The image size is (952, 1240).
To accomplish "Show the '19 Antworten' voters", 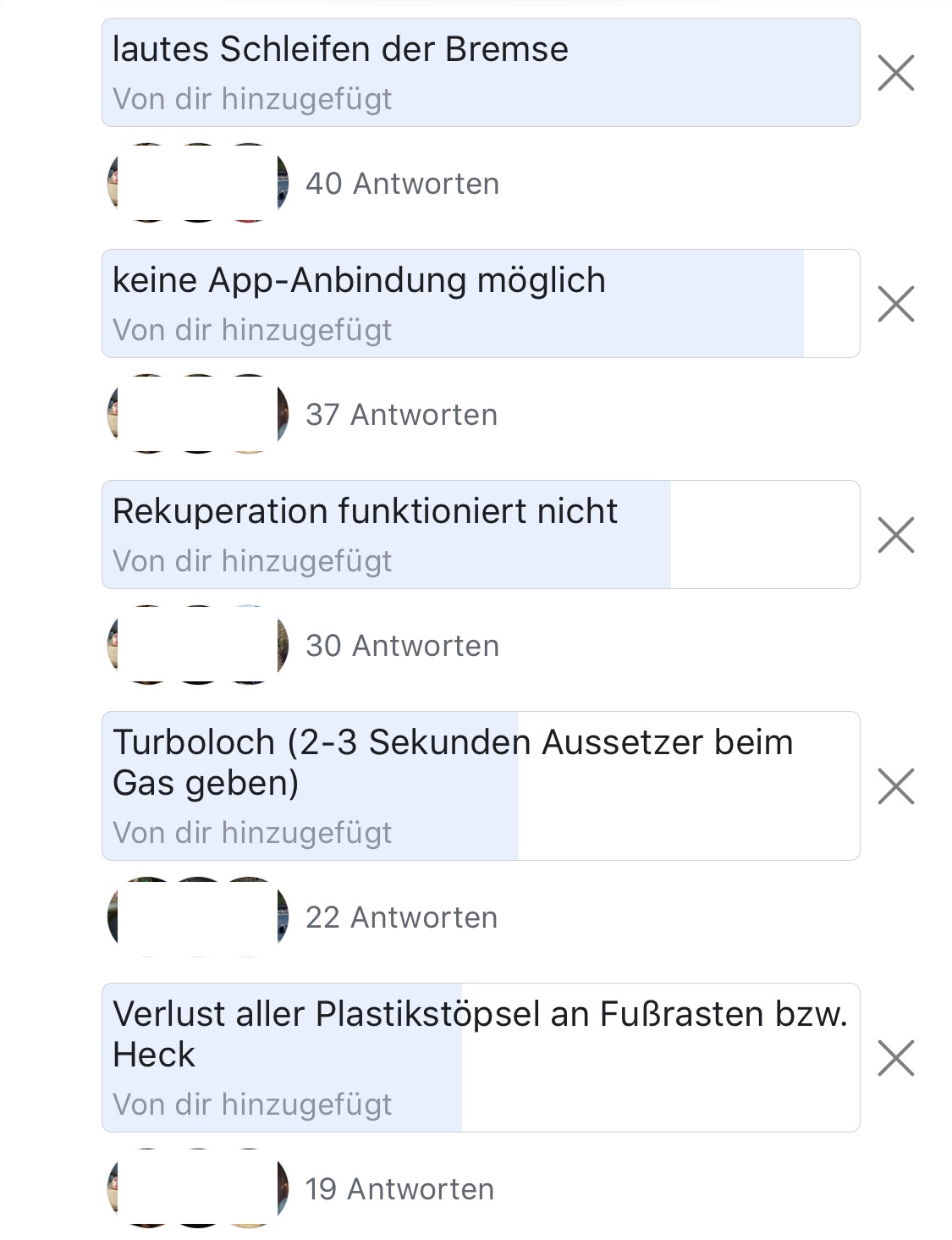I will [399, 1189].
